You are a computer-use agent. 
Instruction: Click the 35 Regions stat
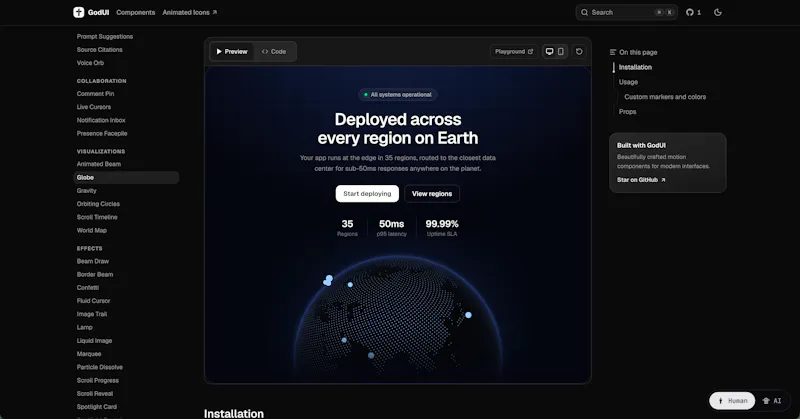coord(347,228)
